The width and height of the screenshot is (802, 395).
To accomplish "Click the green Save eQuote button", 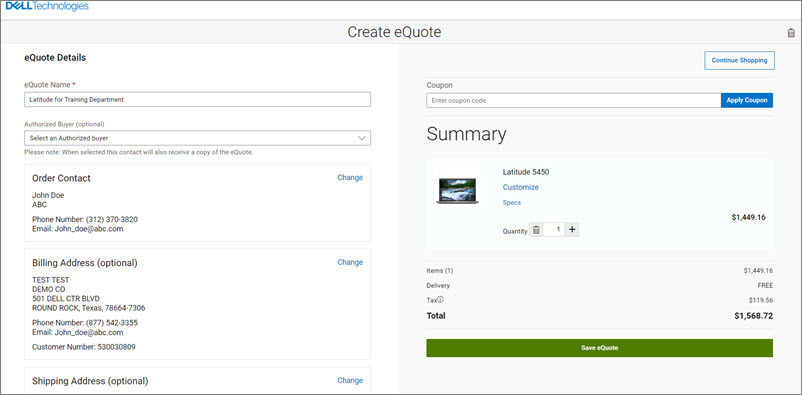I will (599, 348).
